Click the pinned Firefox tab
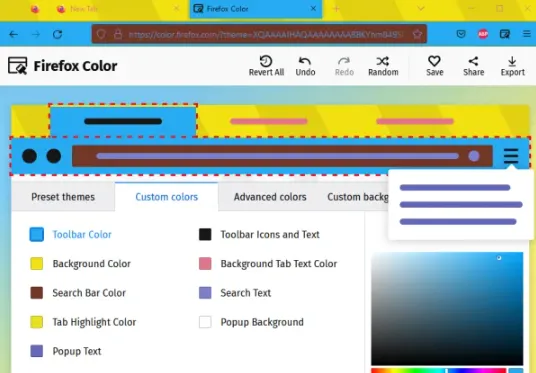Screen dimensions: 536x373 click(35, 9)
